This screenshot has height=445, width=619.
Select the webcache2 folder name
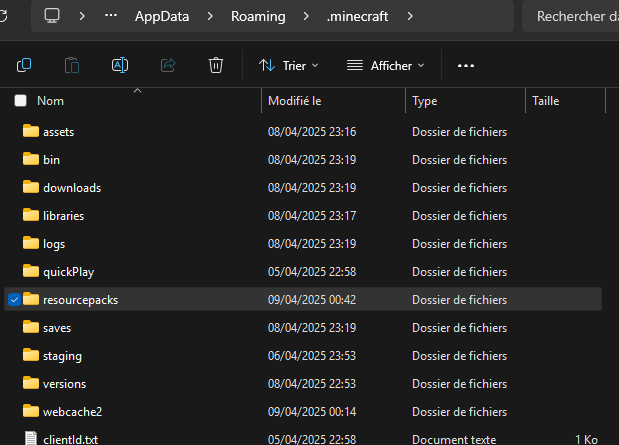coord(72,412)
